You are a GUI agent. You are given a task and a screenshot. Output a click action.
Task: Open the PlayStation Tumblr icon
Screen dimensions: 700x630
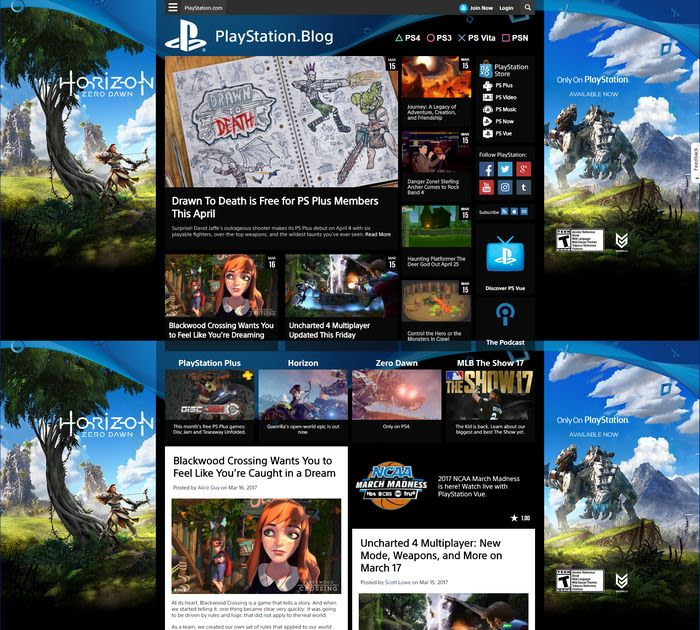pos(523,188)
